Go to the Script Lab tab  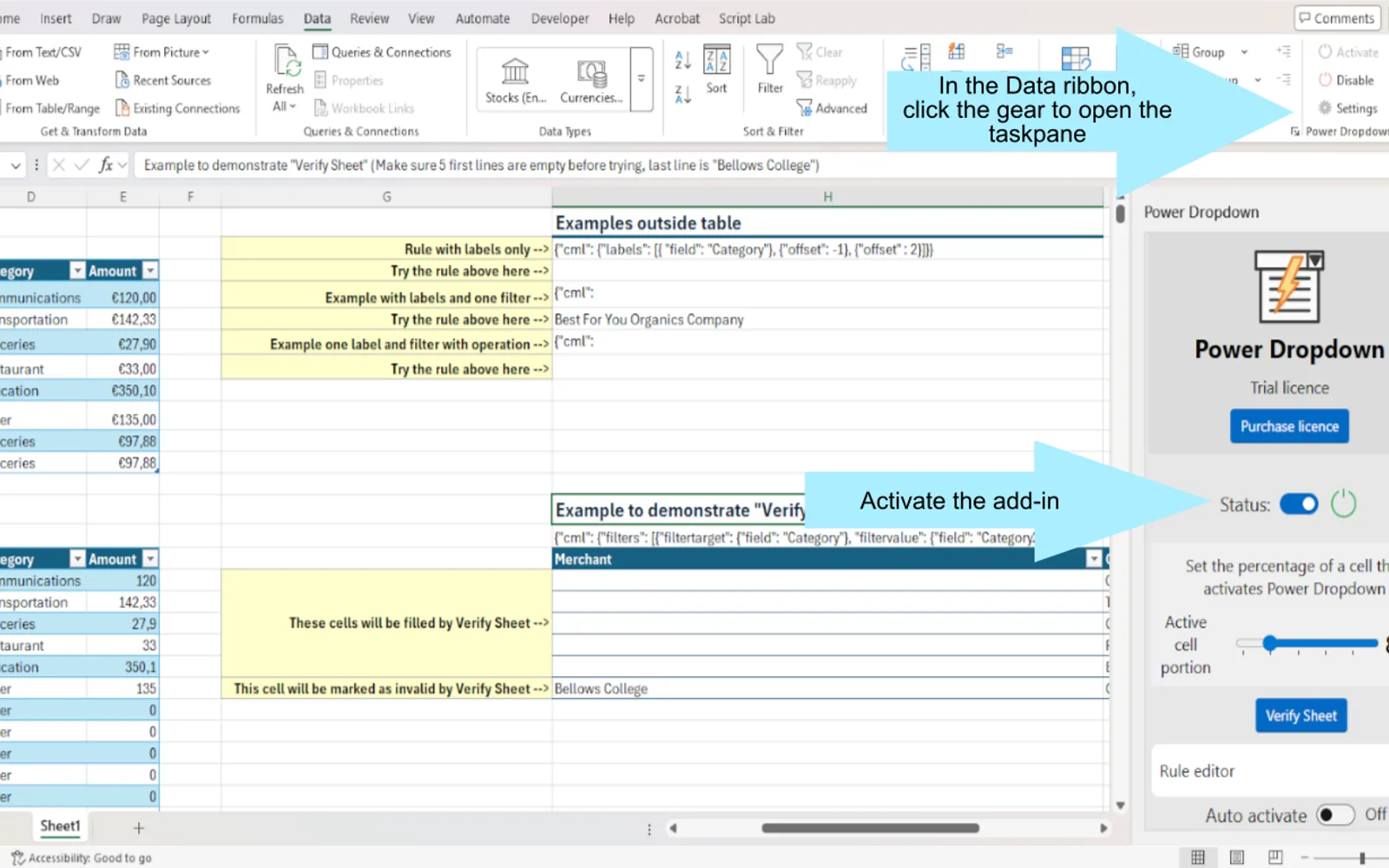coord(747,18)
